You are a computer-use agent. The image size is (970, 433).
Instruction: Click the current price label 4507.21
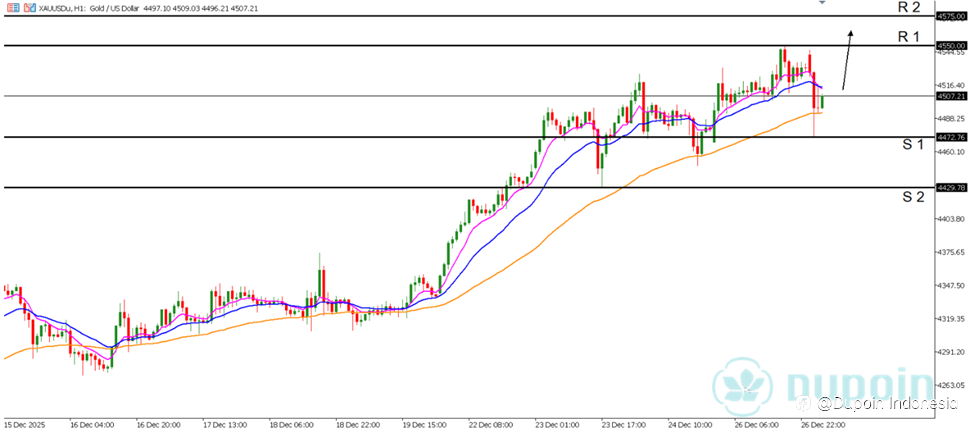pyautogui.click(x=952, y=96)
